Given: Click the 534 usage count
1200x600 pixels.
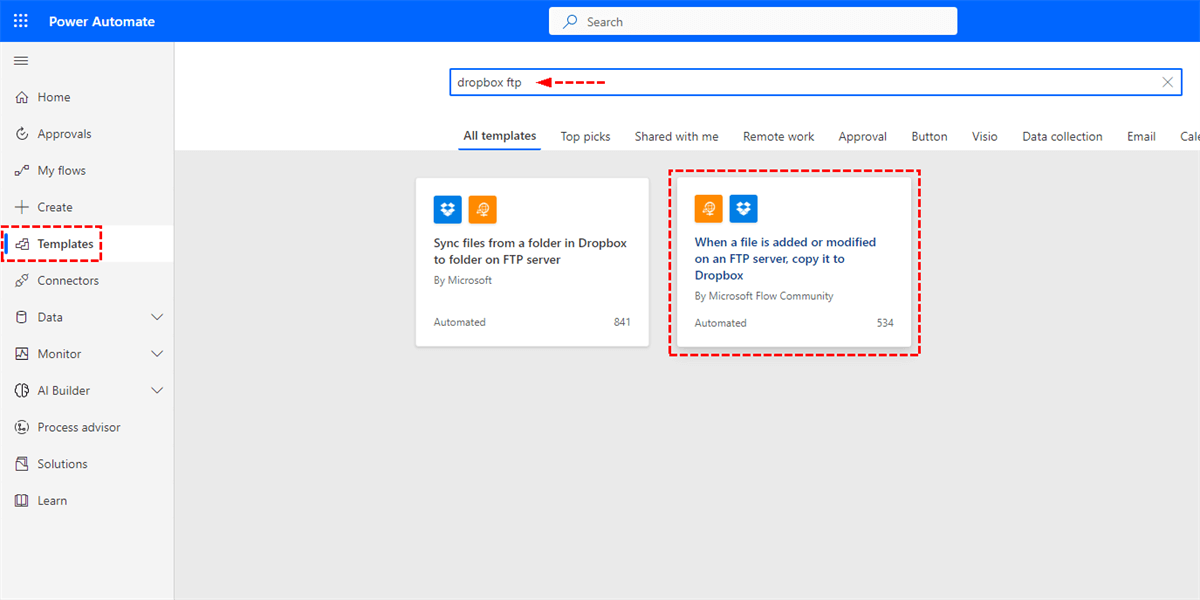Looking at the screenshot, I should tap(884, 323).
